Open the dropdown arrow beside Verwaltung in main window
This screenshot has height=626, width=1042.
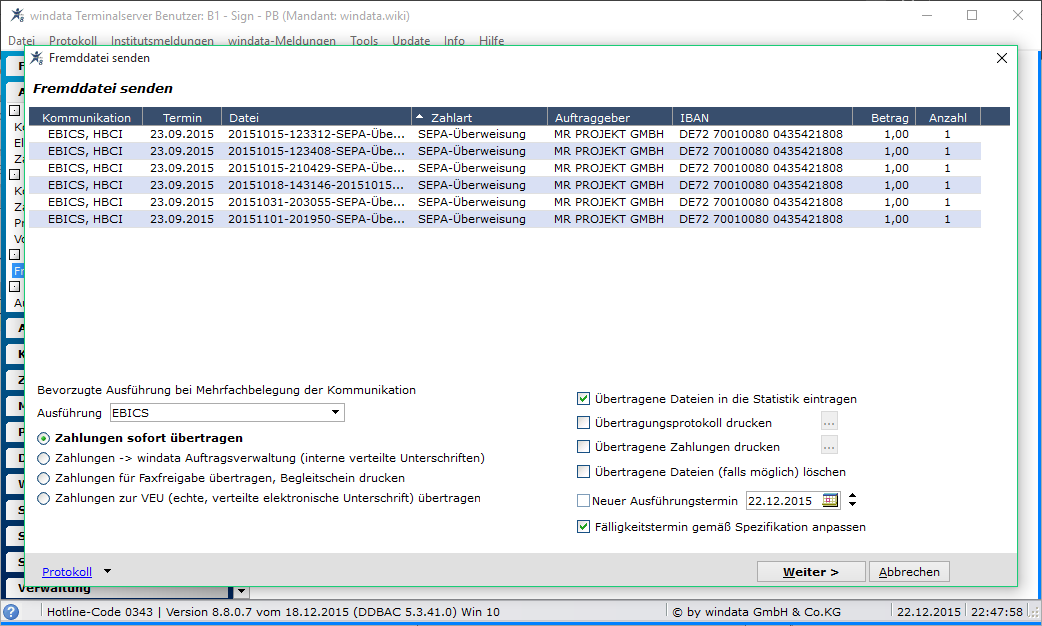coord(242,591)
